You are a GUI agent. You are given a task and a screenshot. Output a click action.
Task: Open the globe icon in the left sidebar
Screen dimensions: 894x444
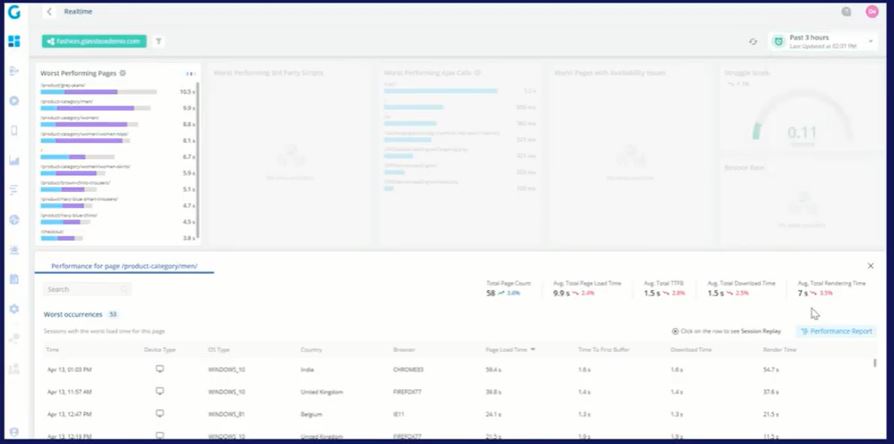(x=14, y=220)
